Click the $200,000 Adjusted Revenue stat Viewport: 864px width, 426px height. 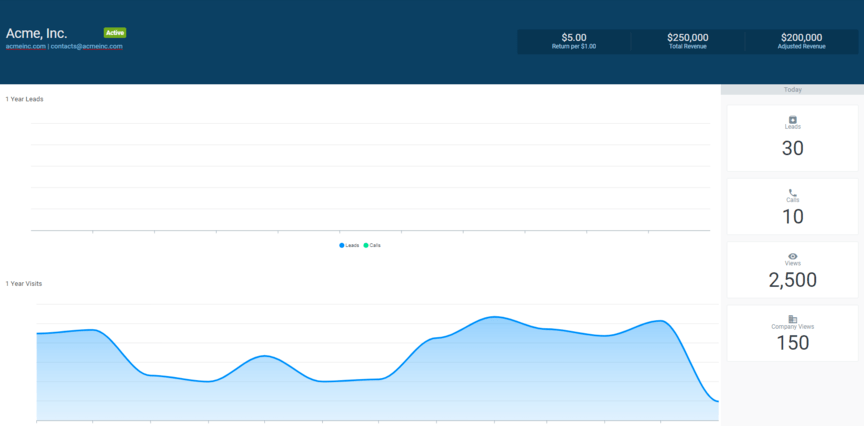[801, 41]
